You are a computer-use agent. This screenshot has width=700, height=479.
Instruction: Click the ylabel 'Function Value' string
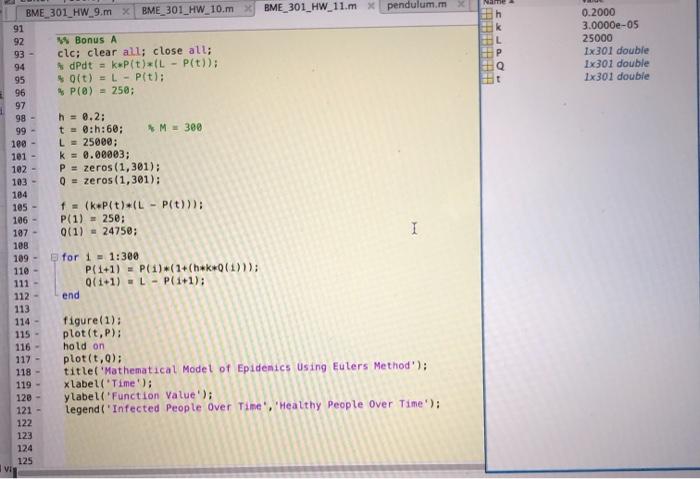pyautogui.click(x=154, y=396)
